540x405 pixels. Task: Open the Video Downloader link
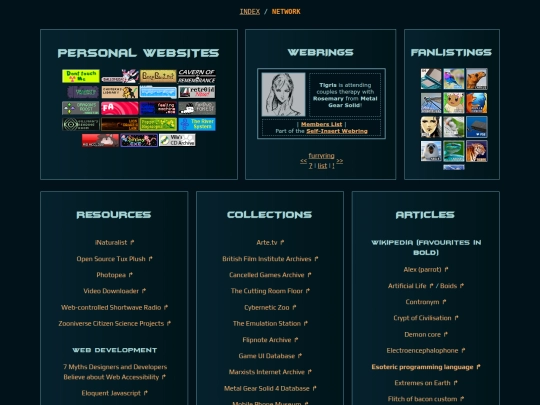[x=114, y=291]
